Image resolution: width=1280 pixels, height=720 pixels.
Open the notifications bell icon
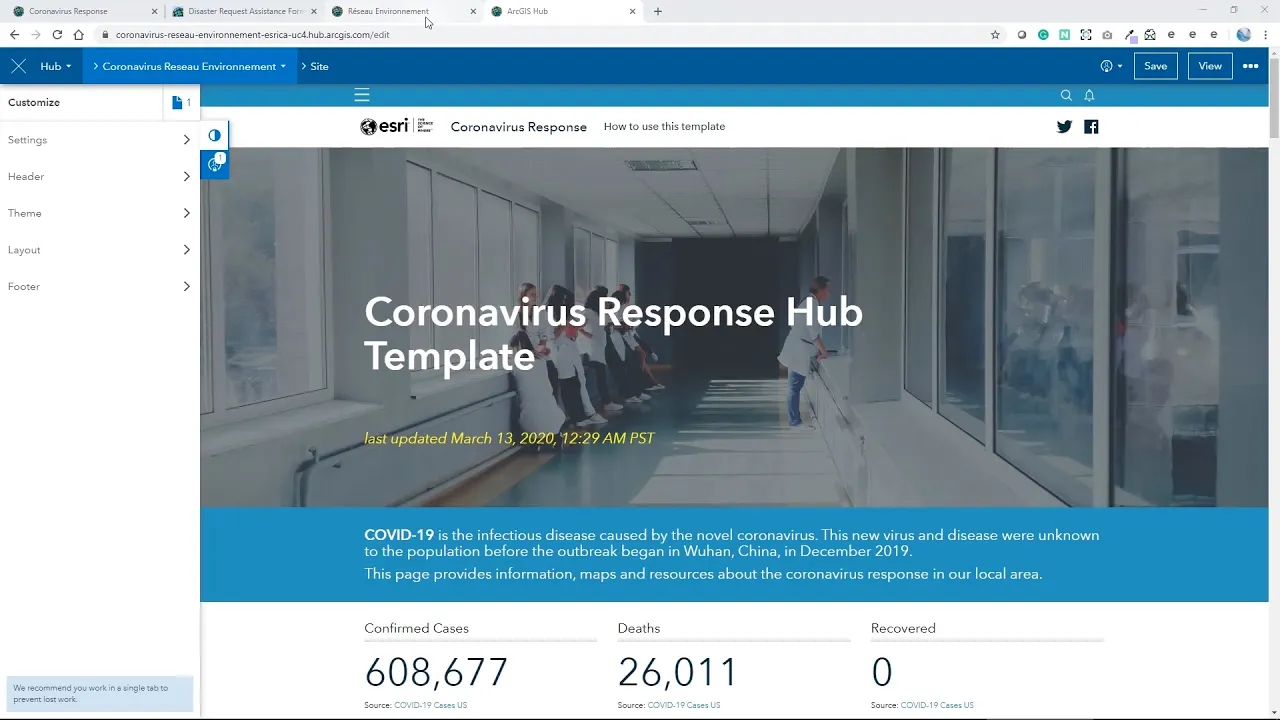tap(1090, 95)
